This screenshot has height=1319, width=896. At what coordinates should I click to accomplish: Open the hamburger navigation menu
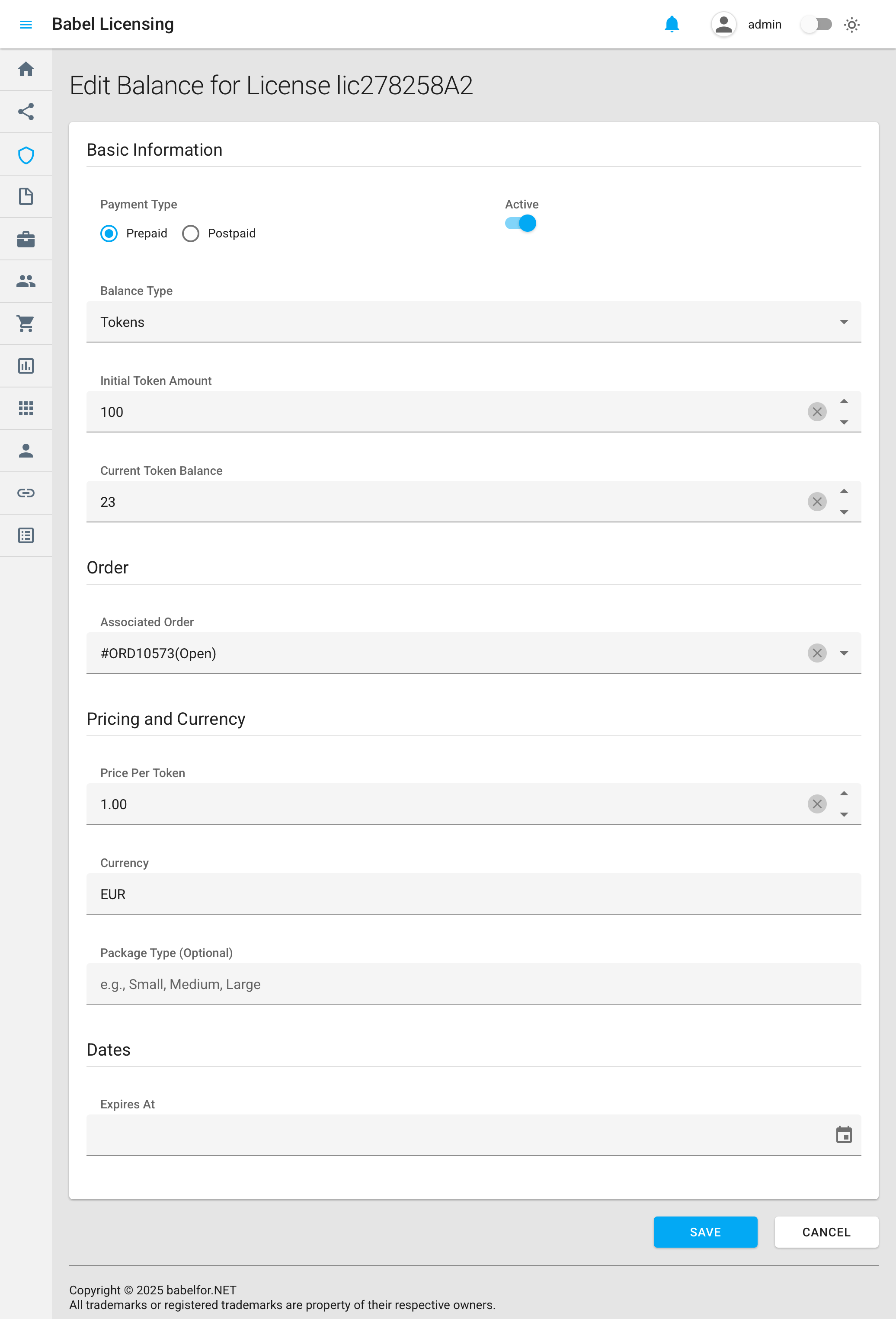tap(26, 24)
